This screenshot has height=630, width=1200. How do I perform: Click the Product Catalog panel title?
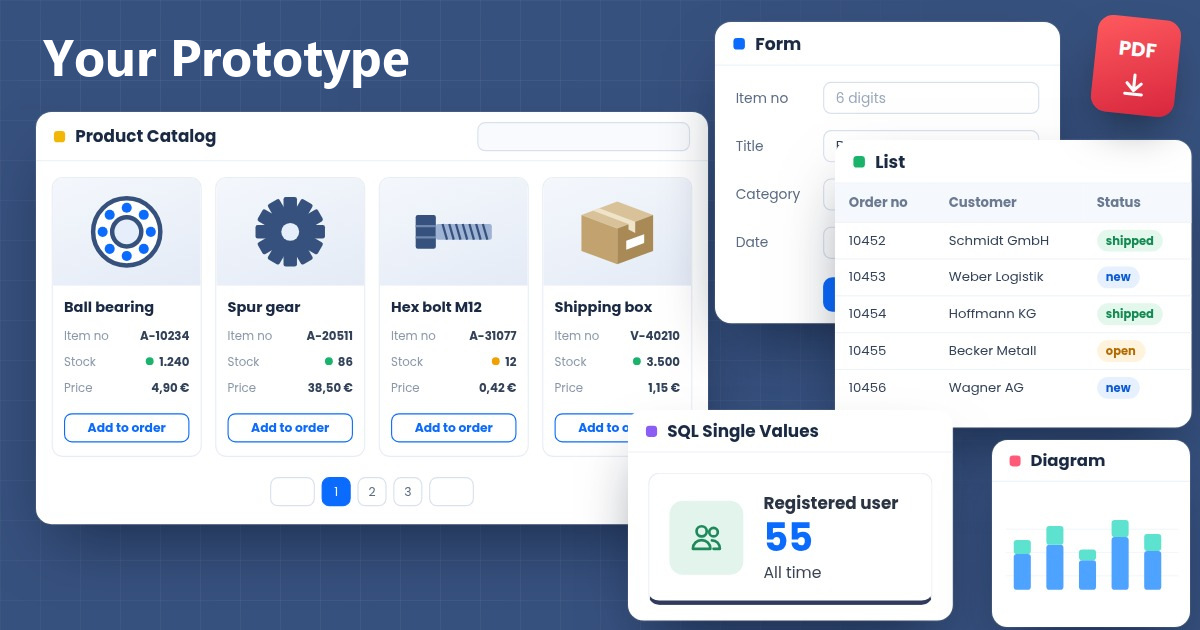(x=145, y=137)
